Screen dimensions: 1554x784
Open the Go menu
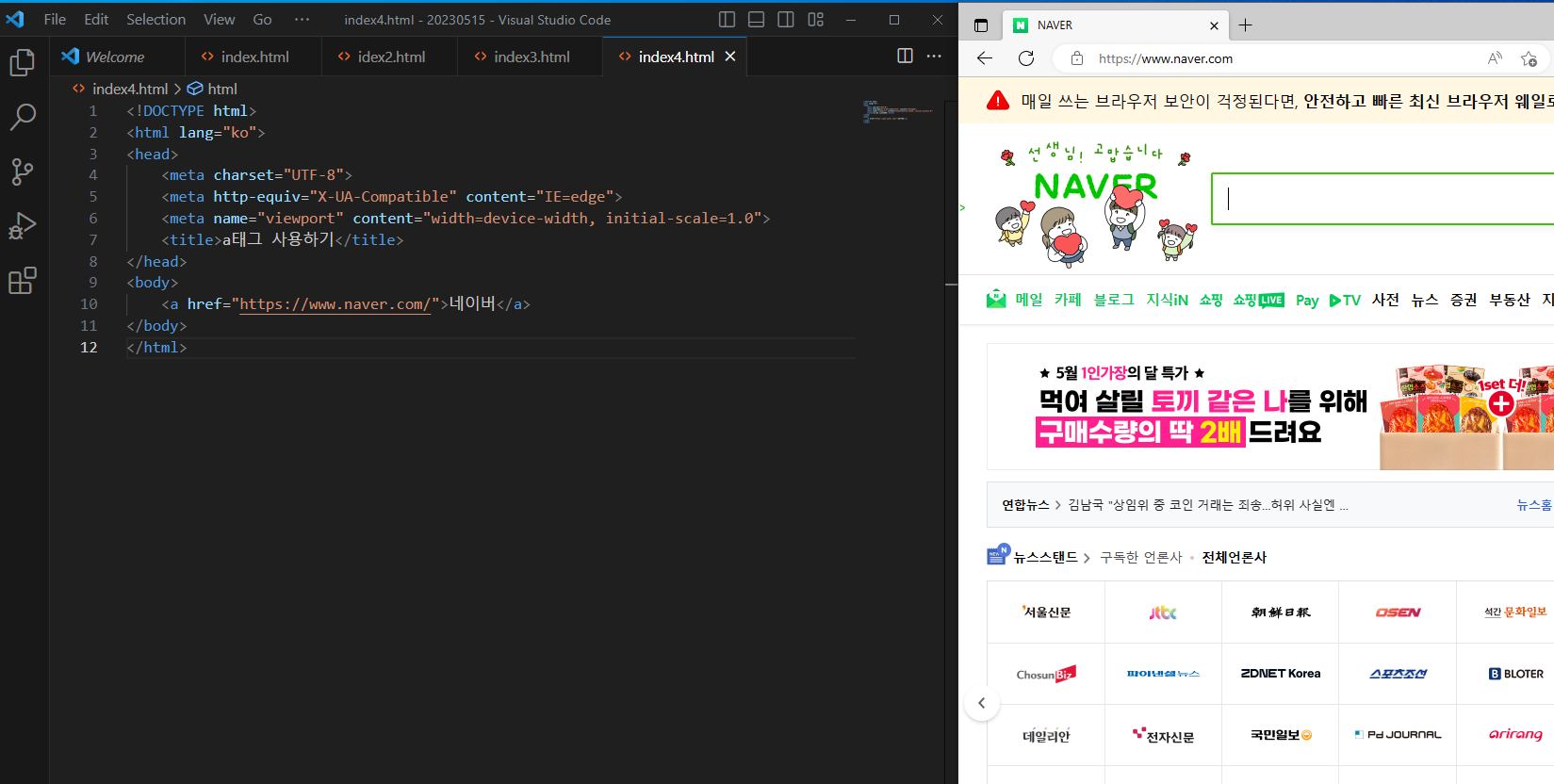coord(262,20)
